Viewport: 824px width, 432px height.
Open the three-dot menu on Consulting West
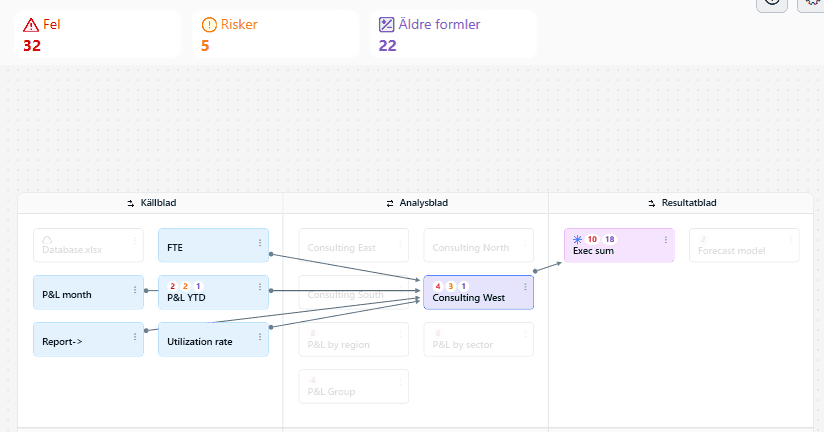click(525, 287)
